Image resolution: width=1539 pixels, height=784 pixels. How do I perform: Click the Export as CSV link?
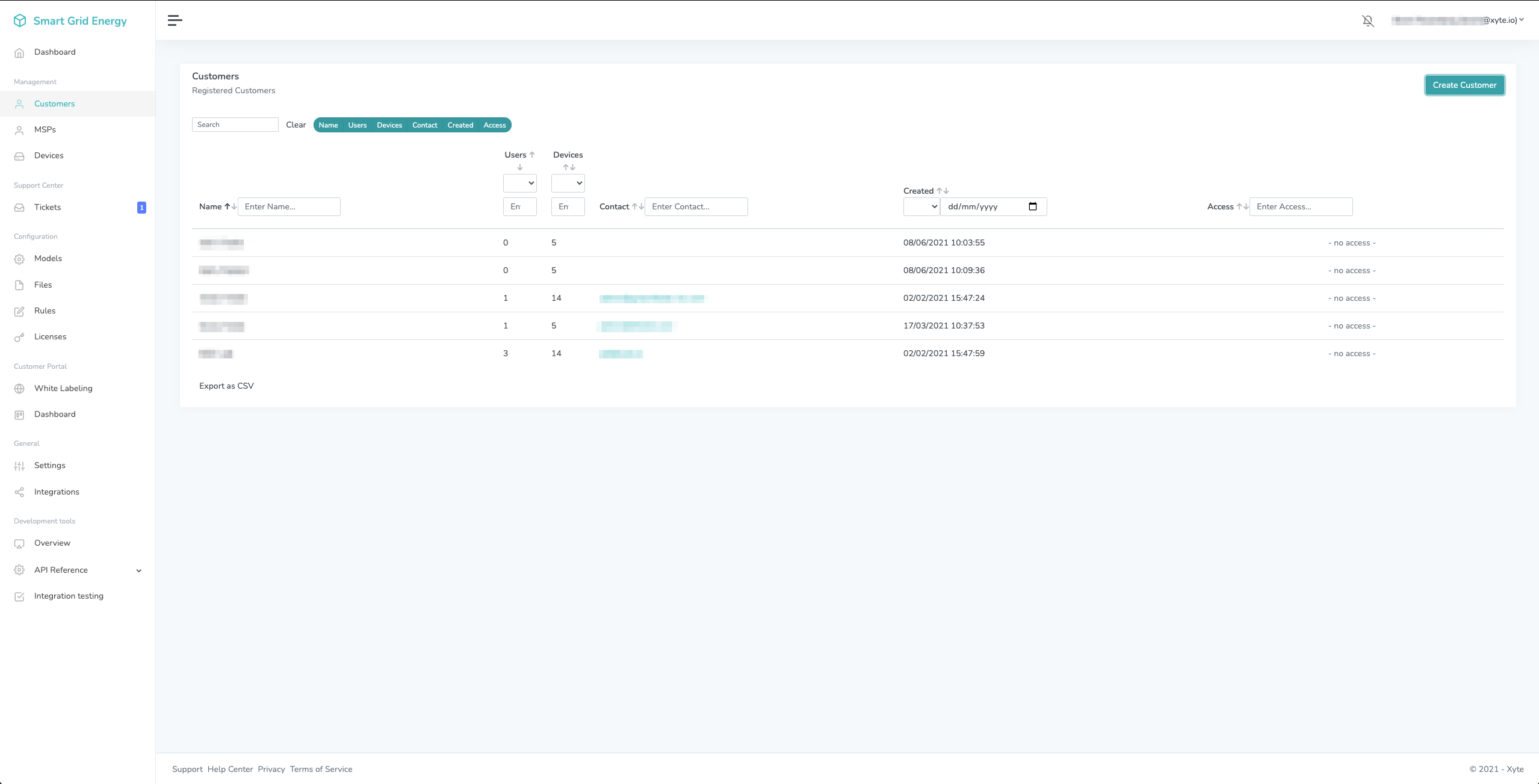[x=226, y=386]
